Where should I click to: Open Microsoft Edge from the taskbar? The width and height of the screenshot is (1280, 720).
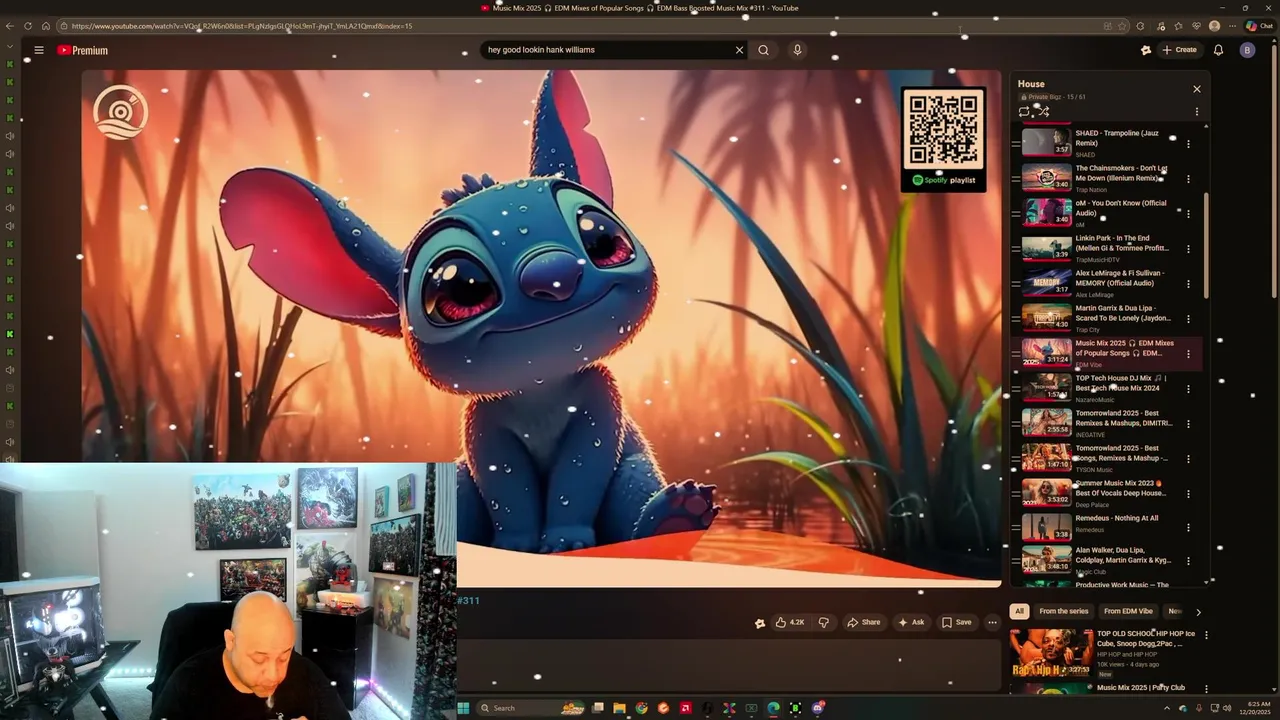click(773, 708)
